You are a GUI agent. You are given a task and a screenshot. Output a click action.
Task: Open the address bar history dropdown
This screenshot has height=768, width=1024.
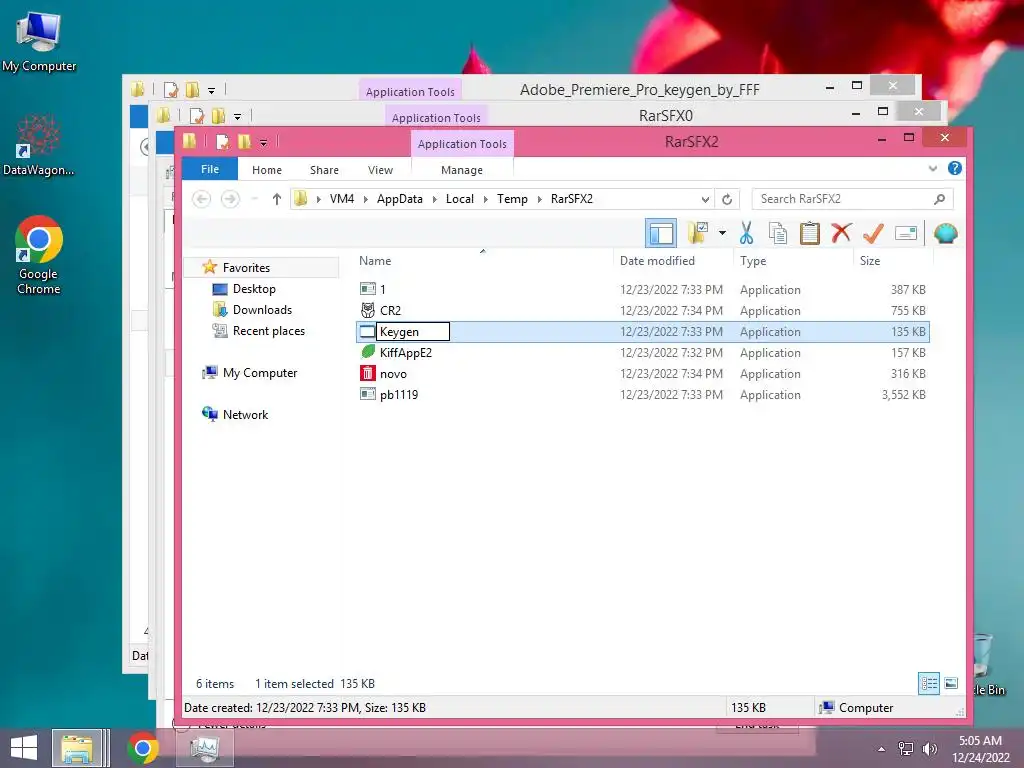[x=705, y=199]
